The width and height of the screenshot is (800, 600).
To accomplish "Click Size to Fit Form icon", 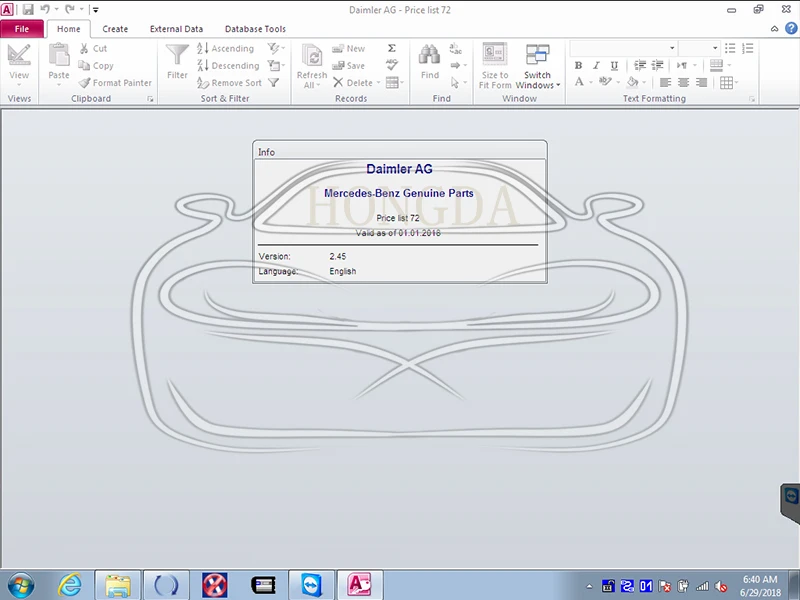I will 495,55.
